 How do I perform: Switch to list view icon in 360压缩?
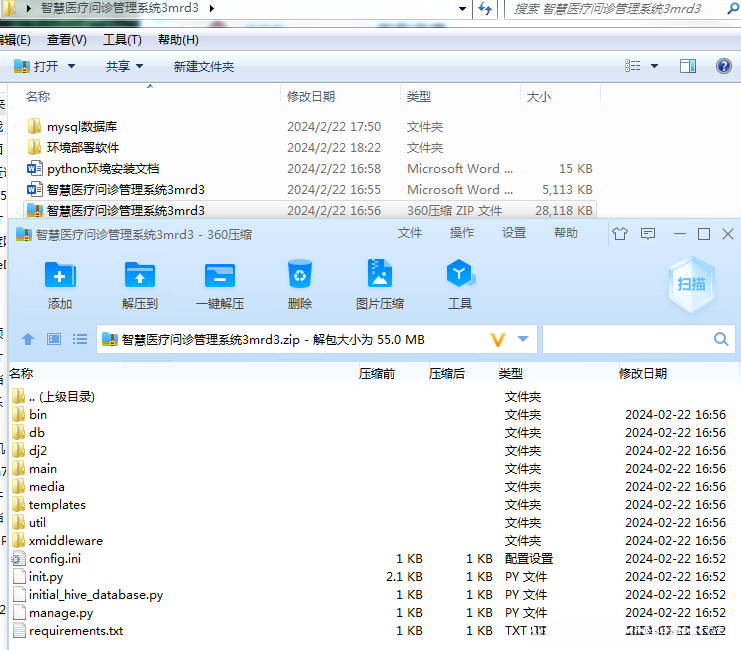click(80, 339)
